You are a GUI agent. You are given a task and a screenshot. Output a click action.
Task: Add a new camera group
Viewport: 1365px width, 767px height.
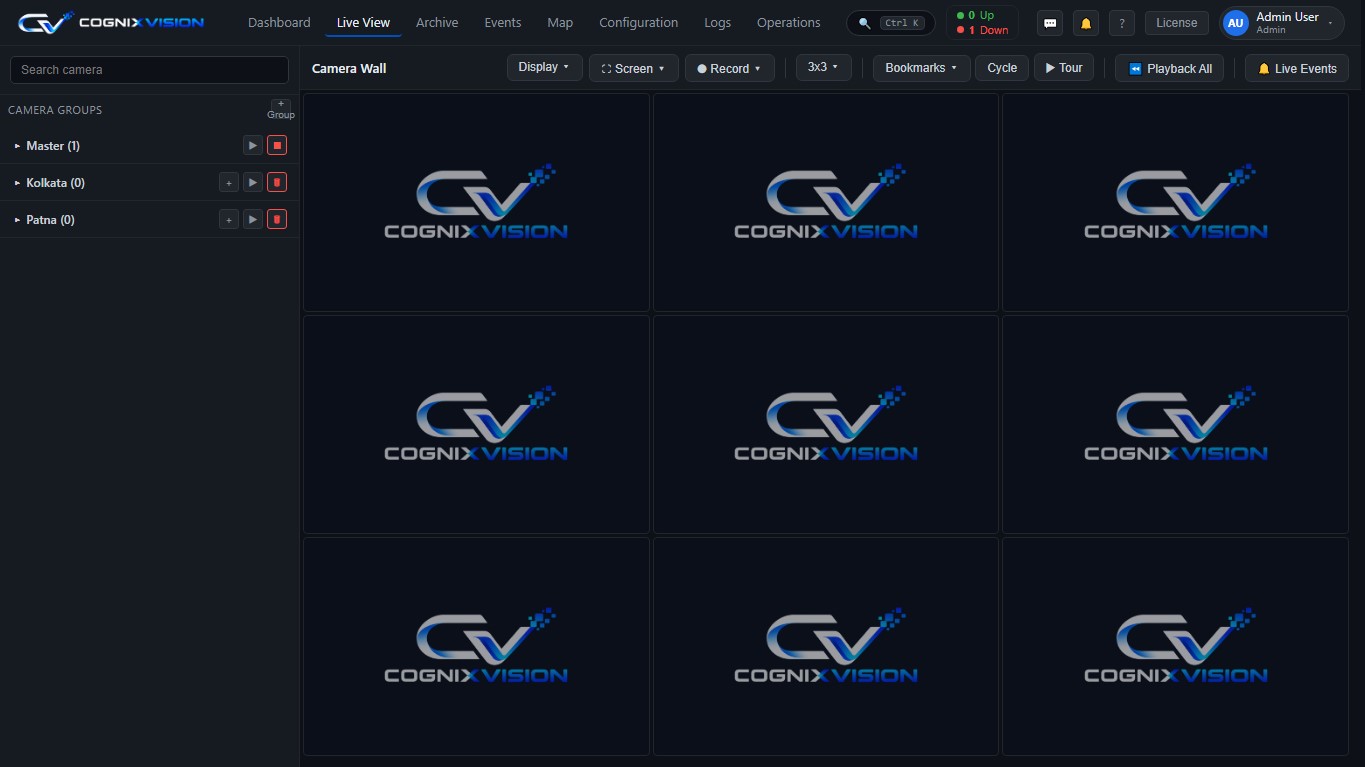[x=281, y=109]
